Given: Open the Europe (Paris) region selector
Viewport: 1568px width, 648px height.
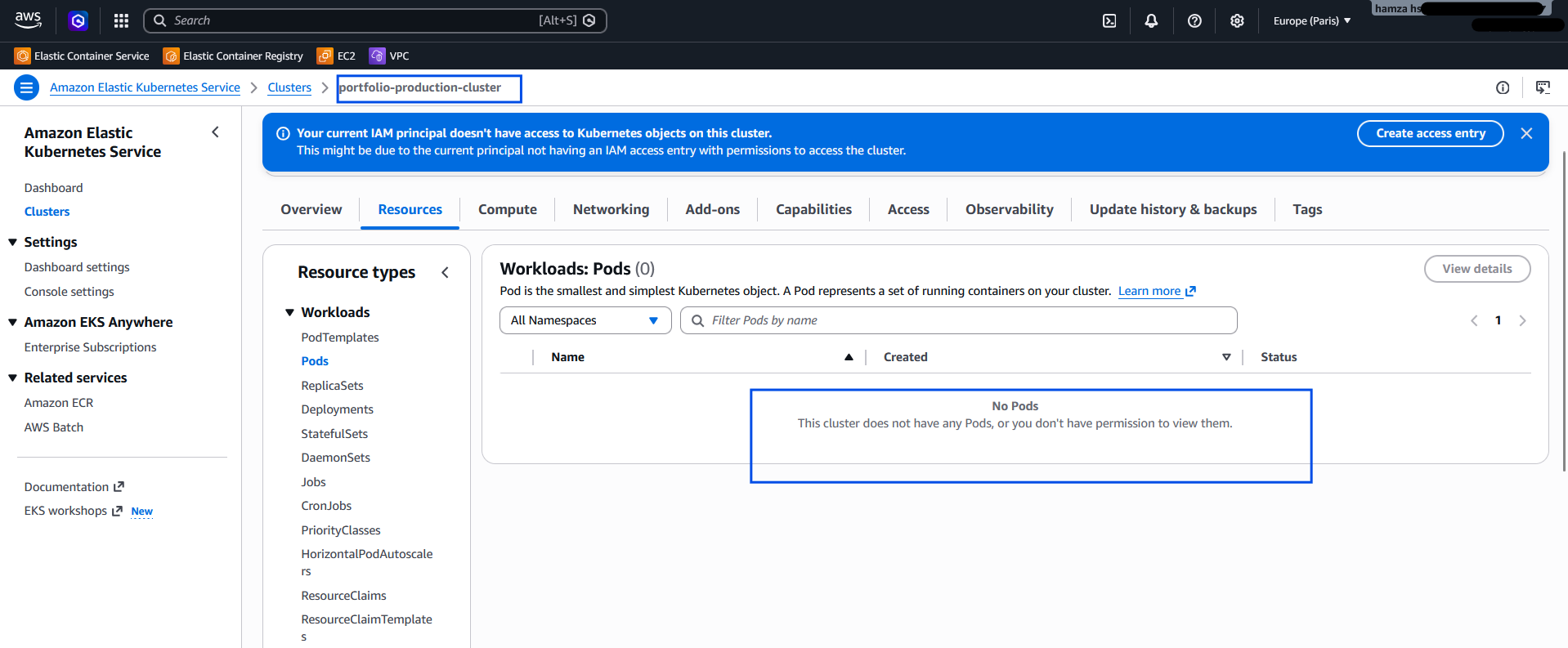Looking at the screenshot, I should coord(1311,20).
